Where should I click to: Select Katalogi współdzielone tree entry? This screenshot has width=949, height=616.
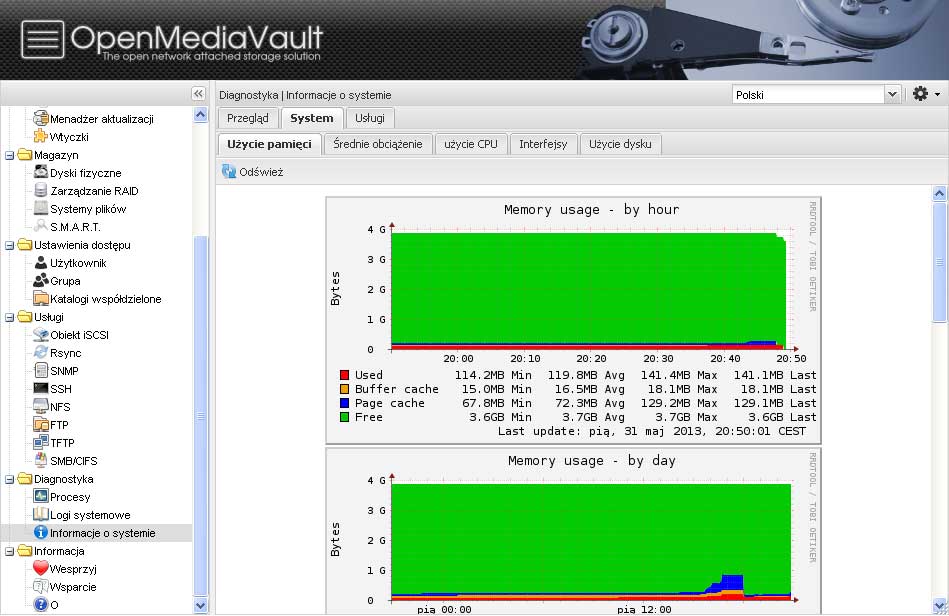[x=105, y=299]
